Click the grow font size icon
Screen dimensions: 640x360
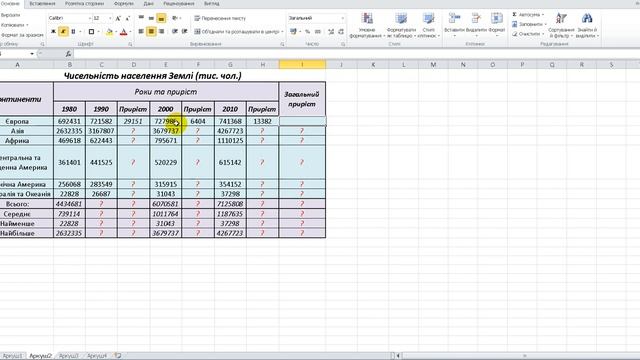coord(118,18)
